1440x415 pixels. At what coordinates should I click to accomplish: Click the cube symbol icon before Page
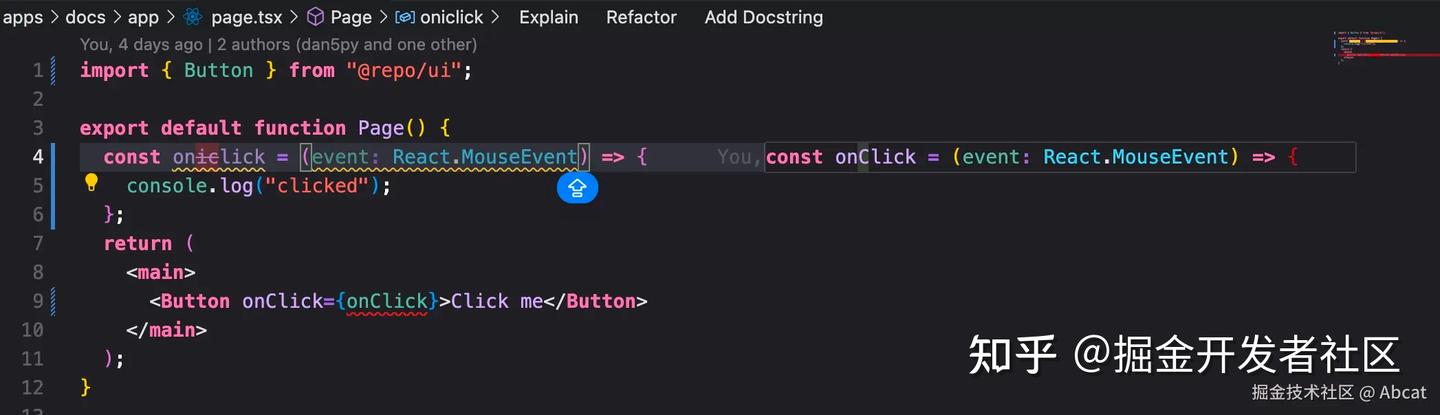point(315,17)
